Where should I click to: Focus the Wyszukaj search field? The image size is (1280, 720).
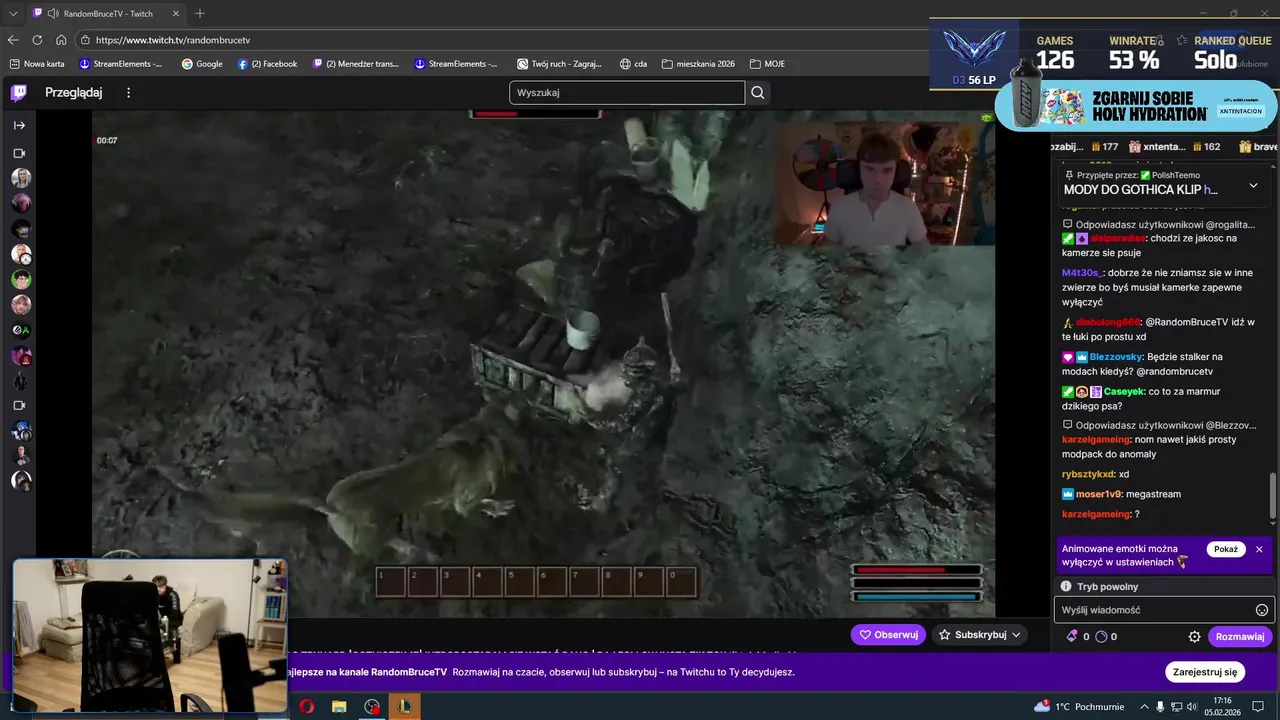627,93
